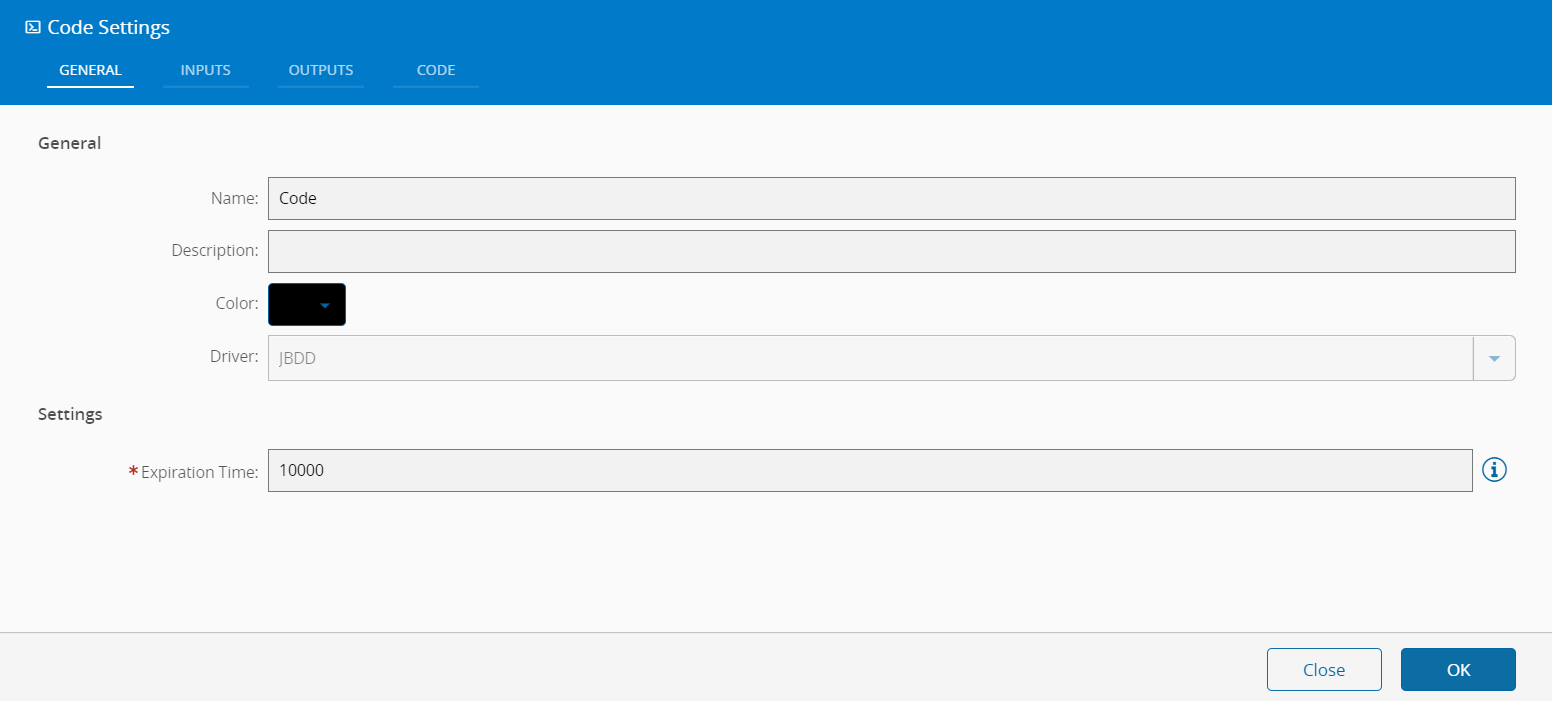1552x701 pixels.
Task: Expand the Driver dropdown arrow
Action: click(1494, 358)
